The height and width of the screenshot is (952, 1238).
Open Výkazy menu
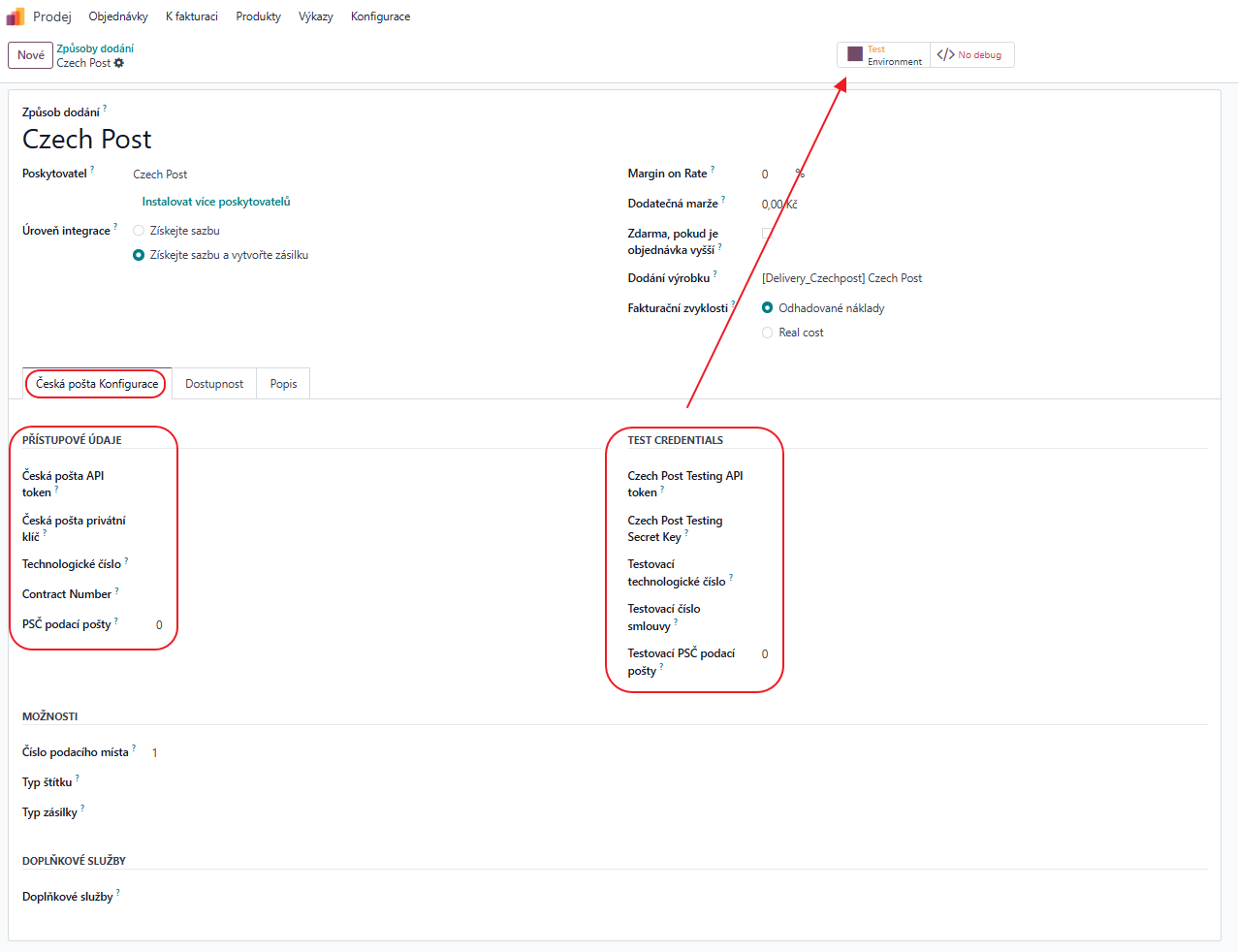pyautogui.click(x=316, y=16)
